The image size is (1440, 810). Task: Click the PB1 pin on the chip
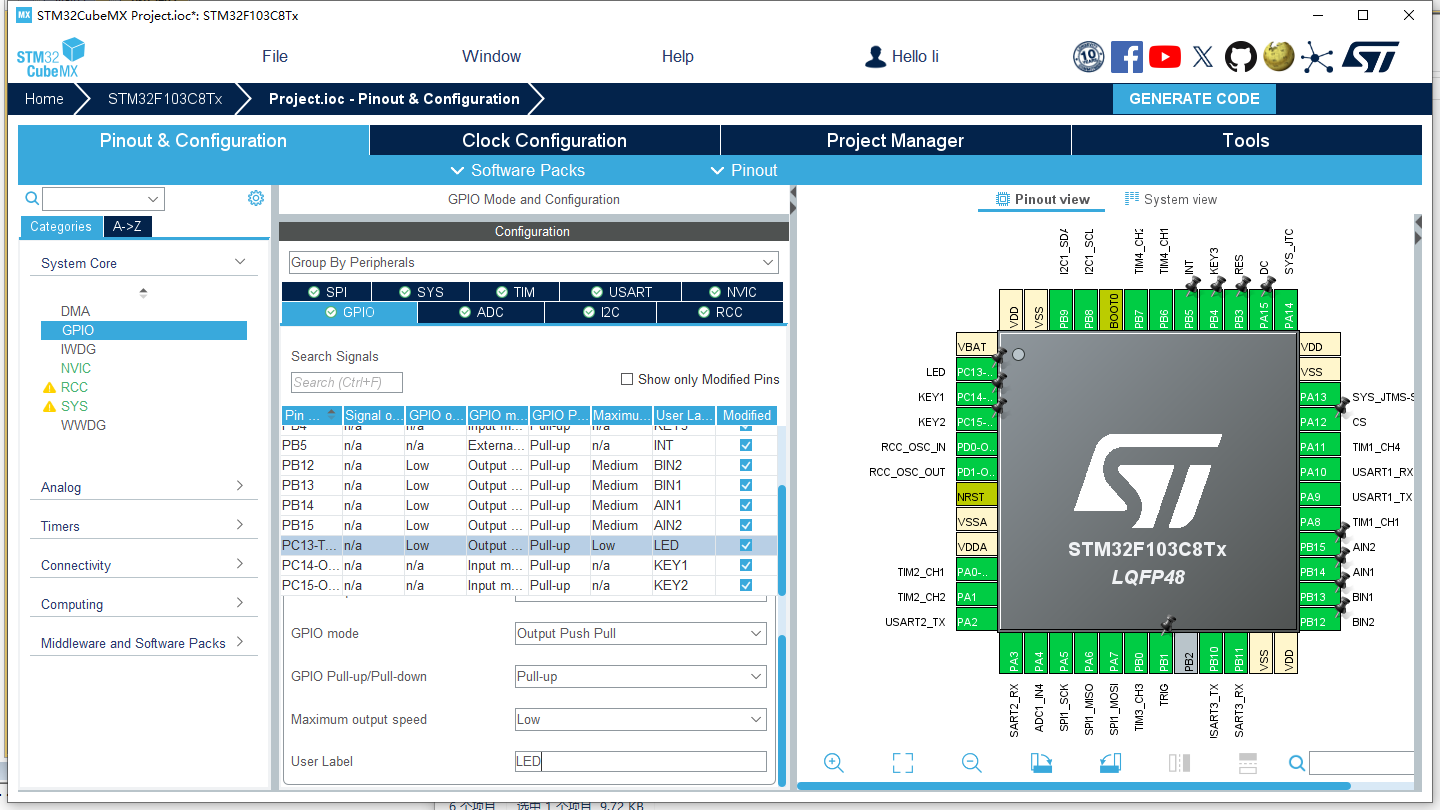point(1161,654)
